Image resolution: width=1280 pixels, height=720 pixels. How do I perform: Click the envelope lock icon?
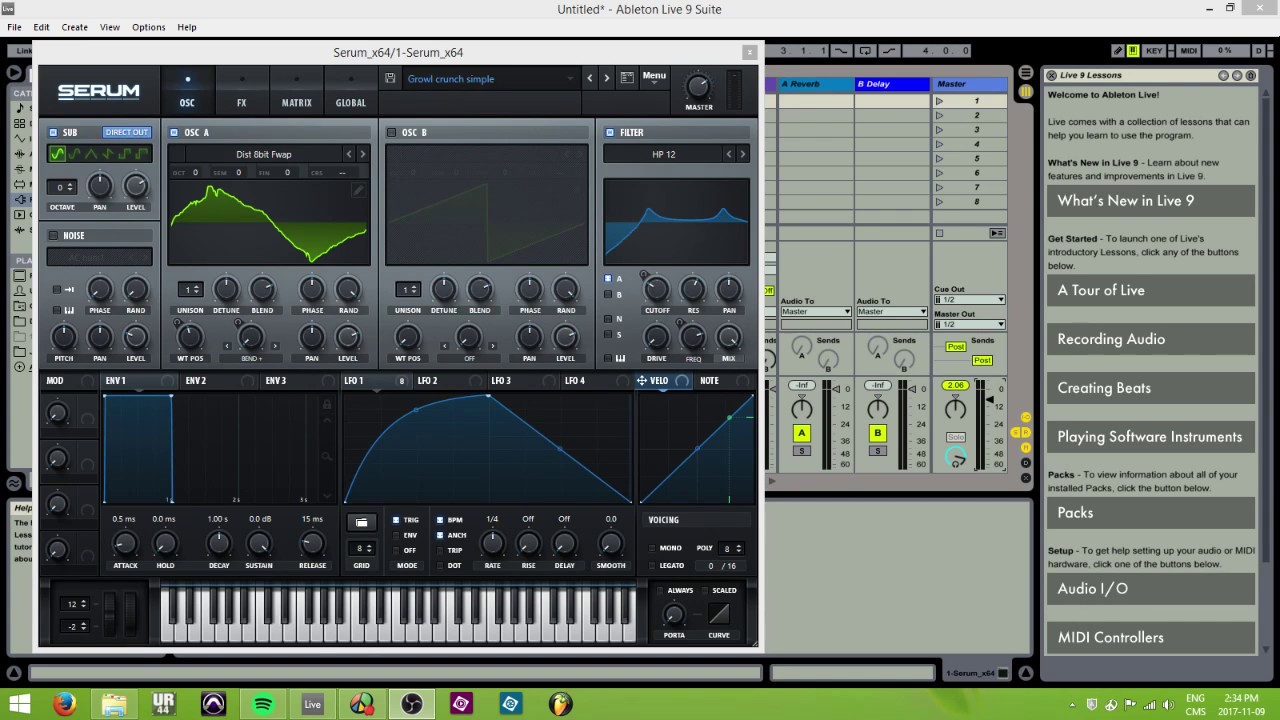click(326, 404)
